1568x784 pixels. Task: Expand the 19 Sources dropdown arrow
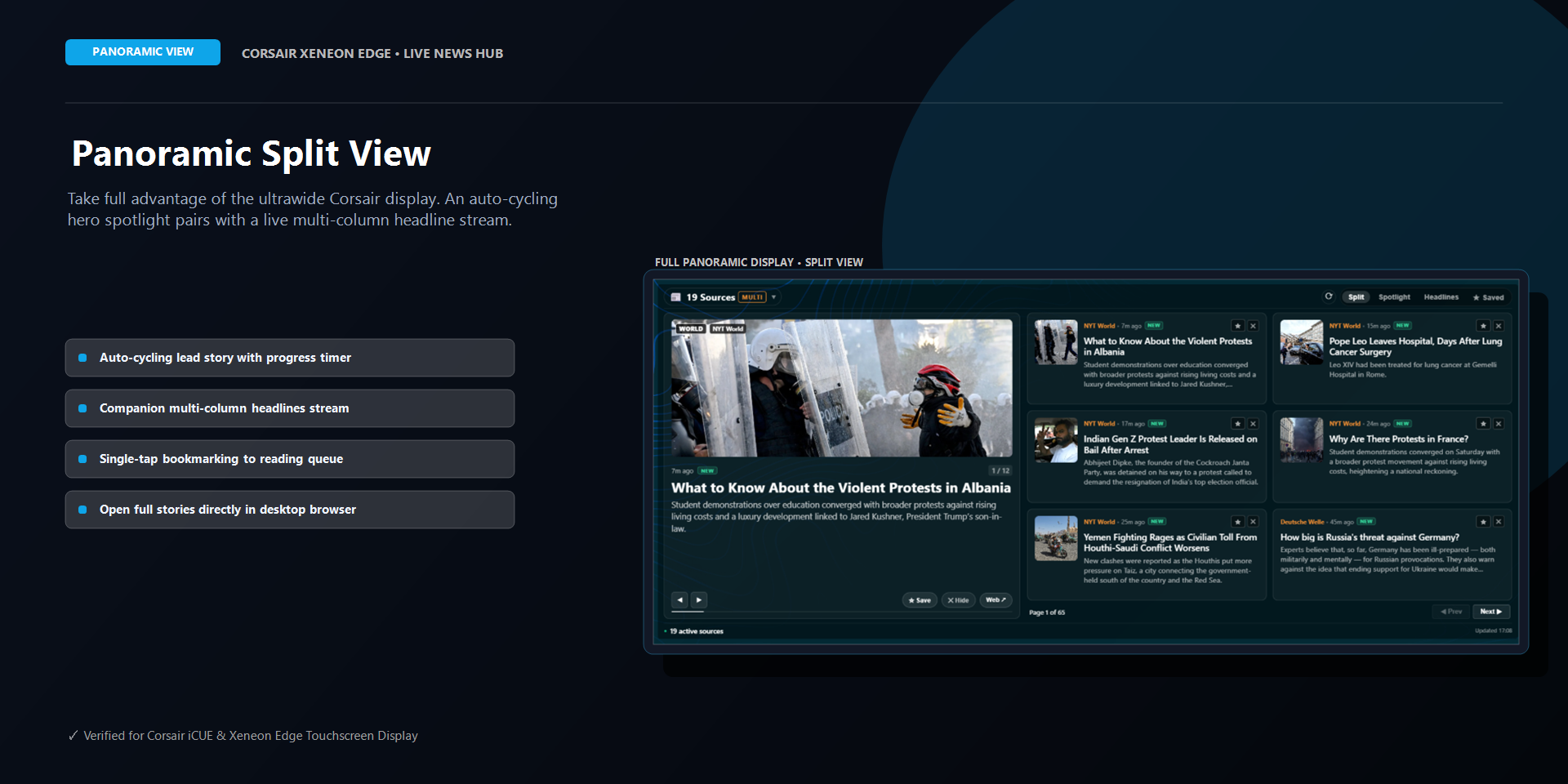point(773,297)
